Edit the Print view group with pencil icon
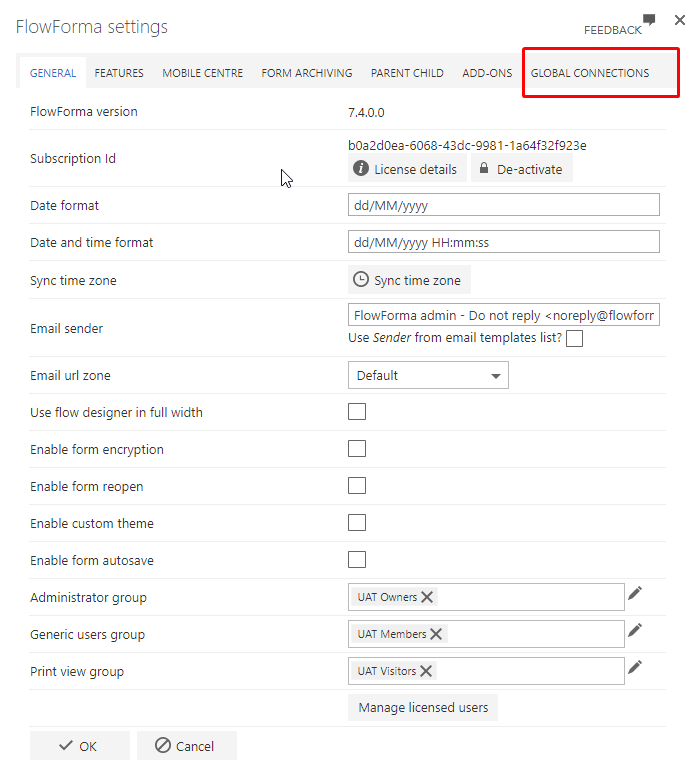The image size is (696, 769). (x=635, y=667)
